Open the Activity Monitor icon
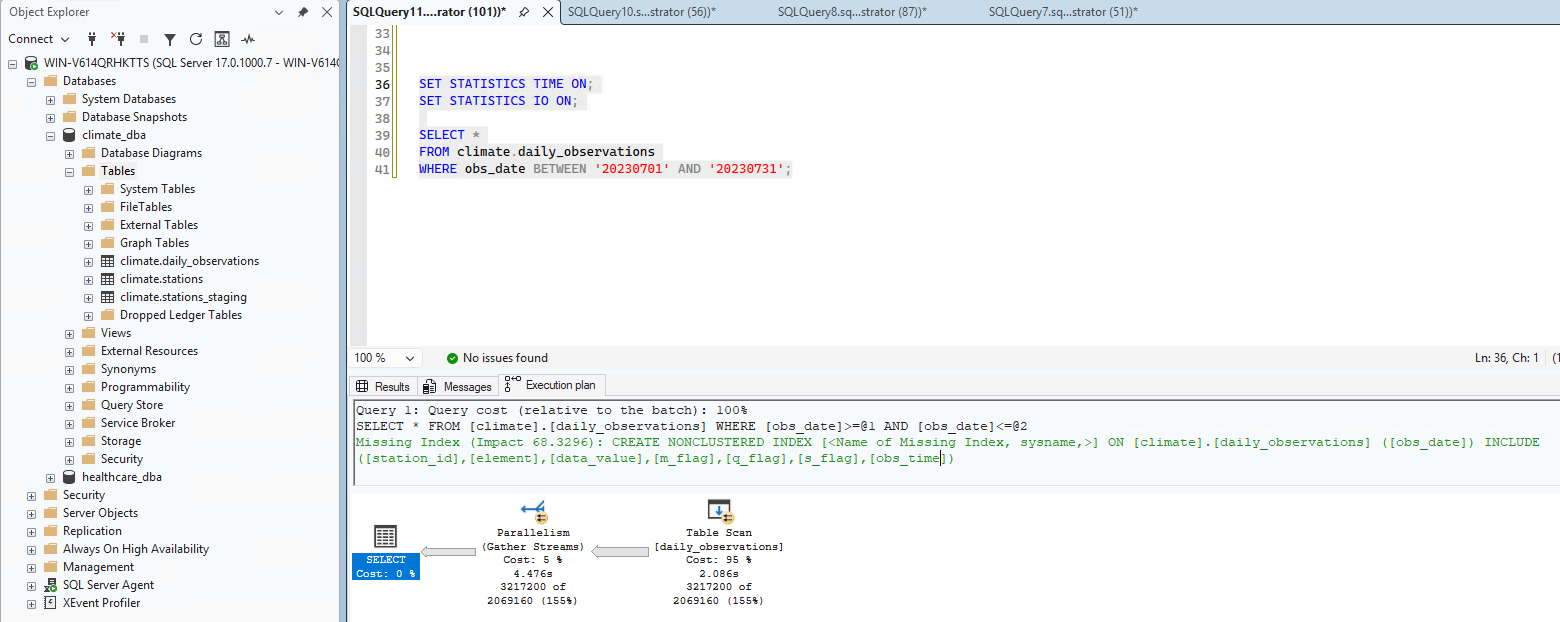Screen dimensions: 1560x622 (248, 39)
